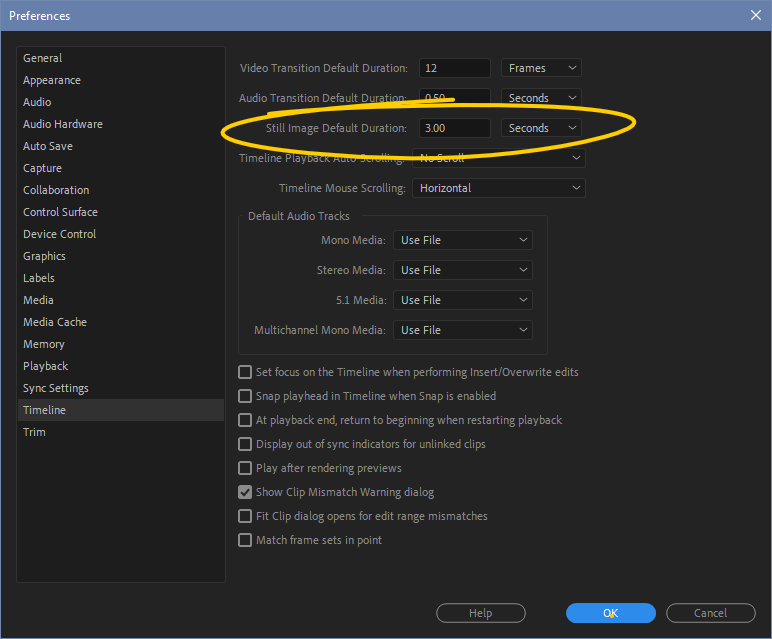This screenshot has width=772, height=639.
Task: Open Still Image Duration Seconds dropdown
Action: [x=541, y=128]
